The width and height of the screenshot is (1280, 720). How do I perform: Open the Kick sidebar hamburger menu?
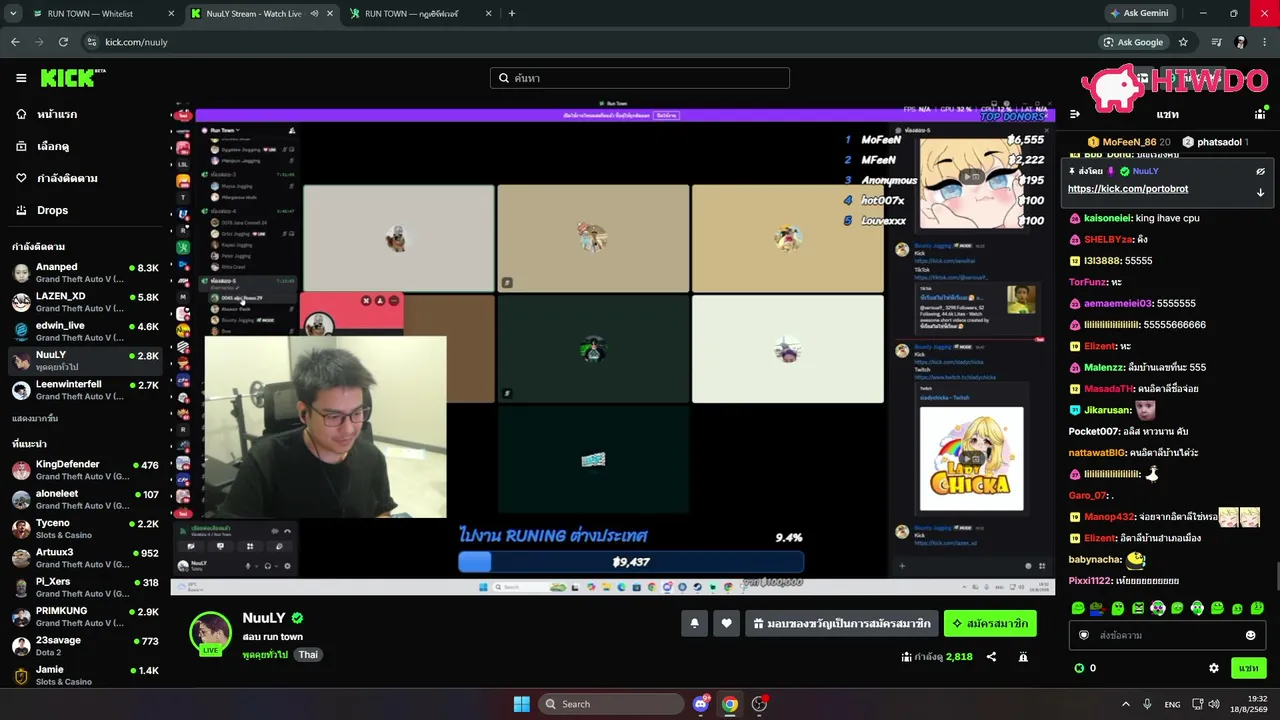coord(21,78)
